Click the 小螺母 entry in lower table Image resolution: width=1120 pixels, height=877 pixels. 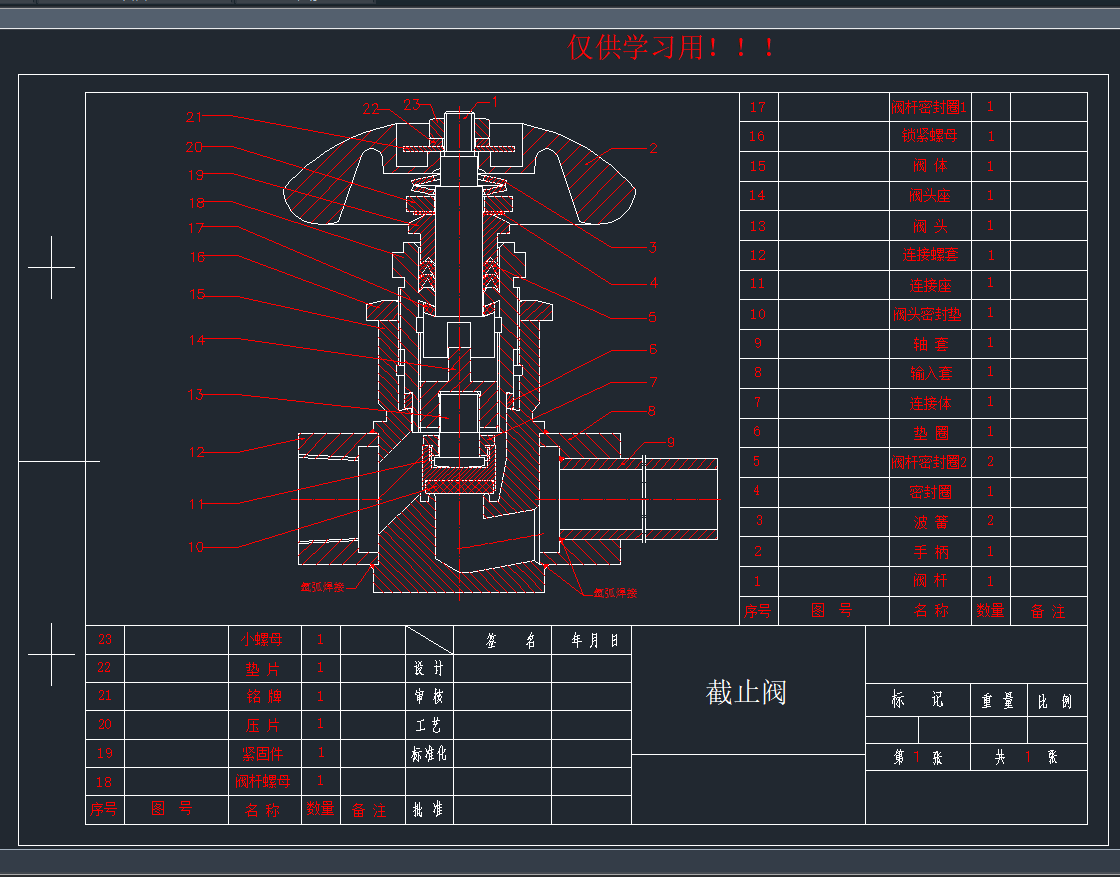pos(262,639)
